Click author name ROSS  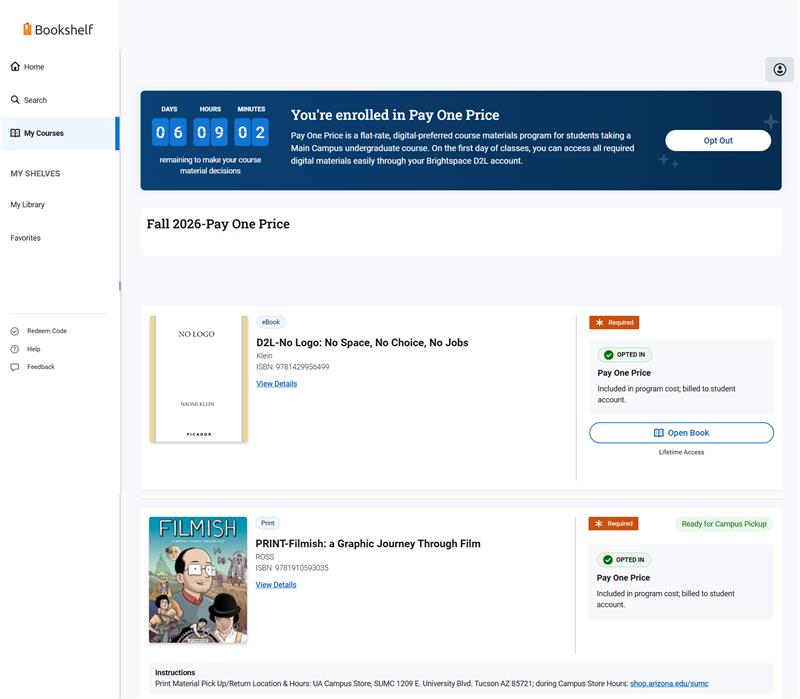click(265, 557)
